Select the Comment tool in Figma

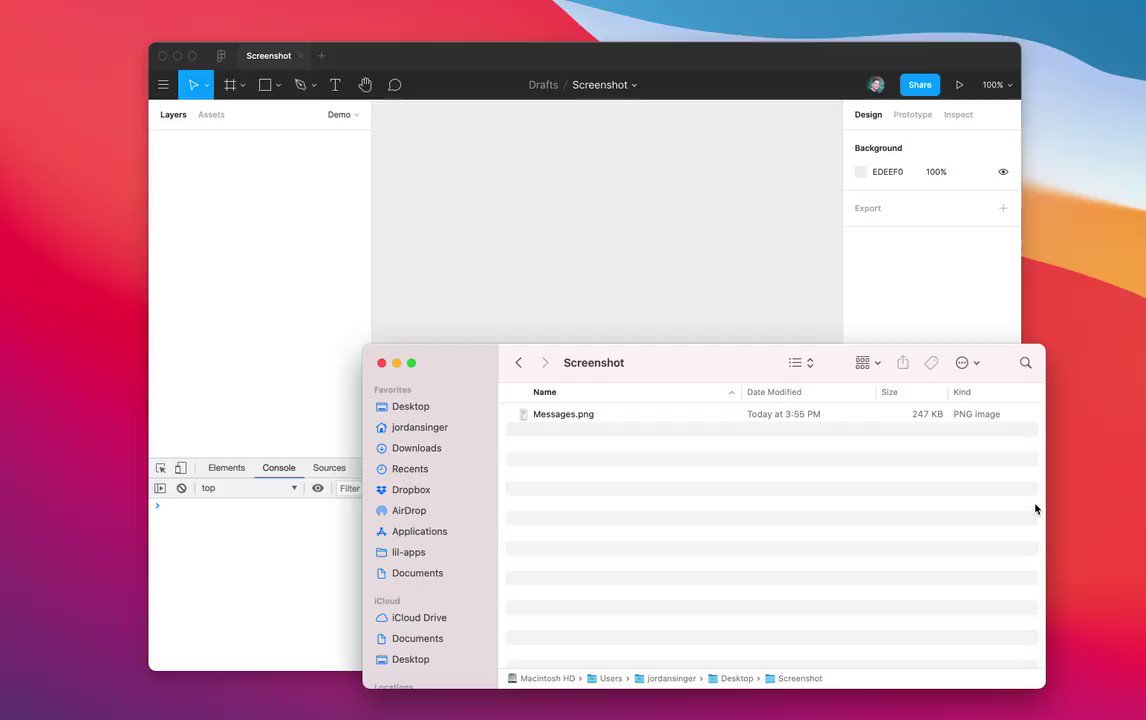tap(394, 85)
